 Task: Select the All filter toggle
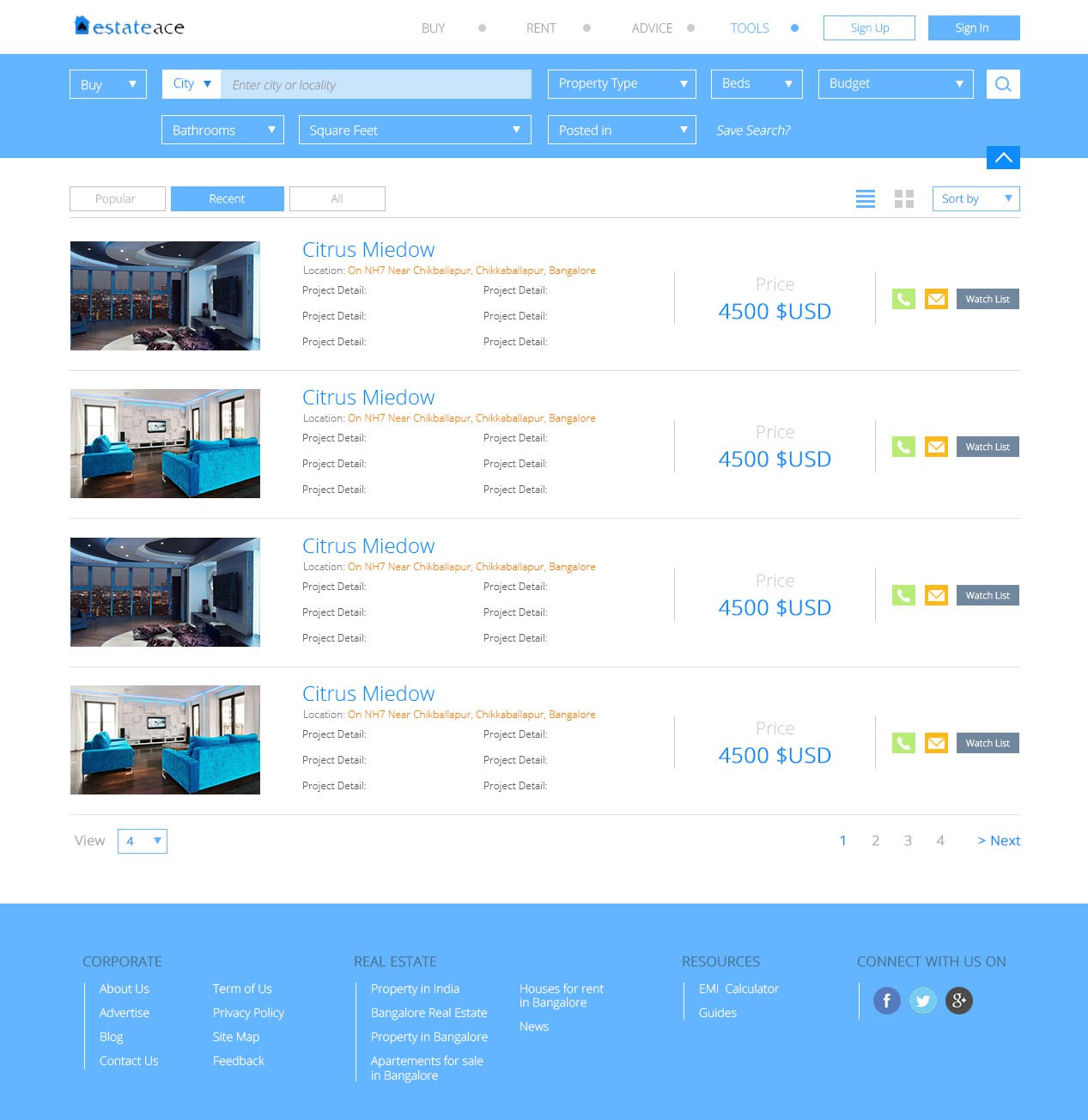click(x=337, y=198)
